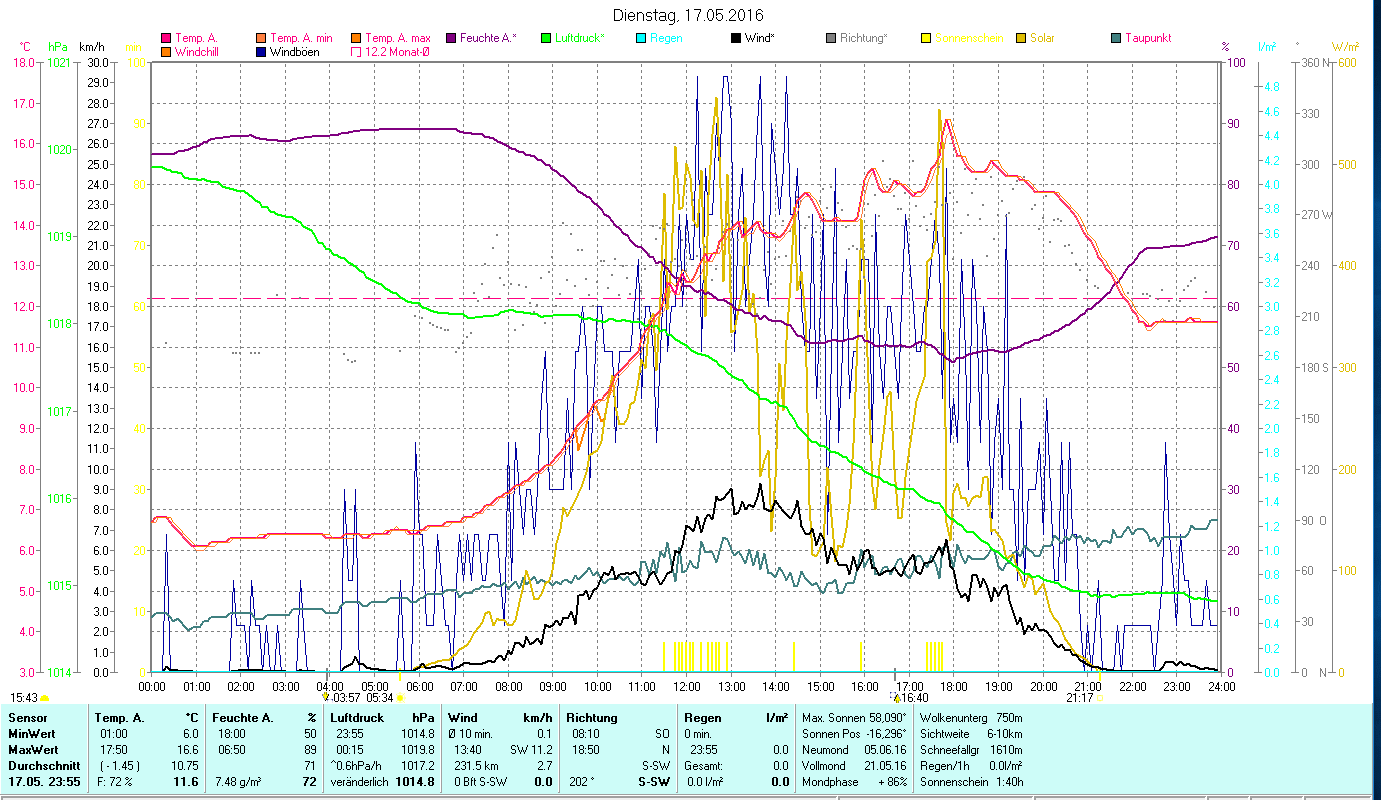Select the Luftdruck column header in table
This screenshot has height=800, width=1381.
pos(358,717)
